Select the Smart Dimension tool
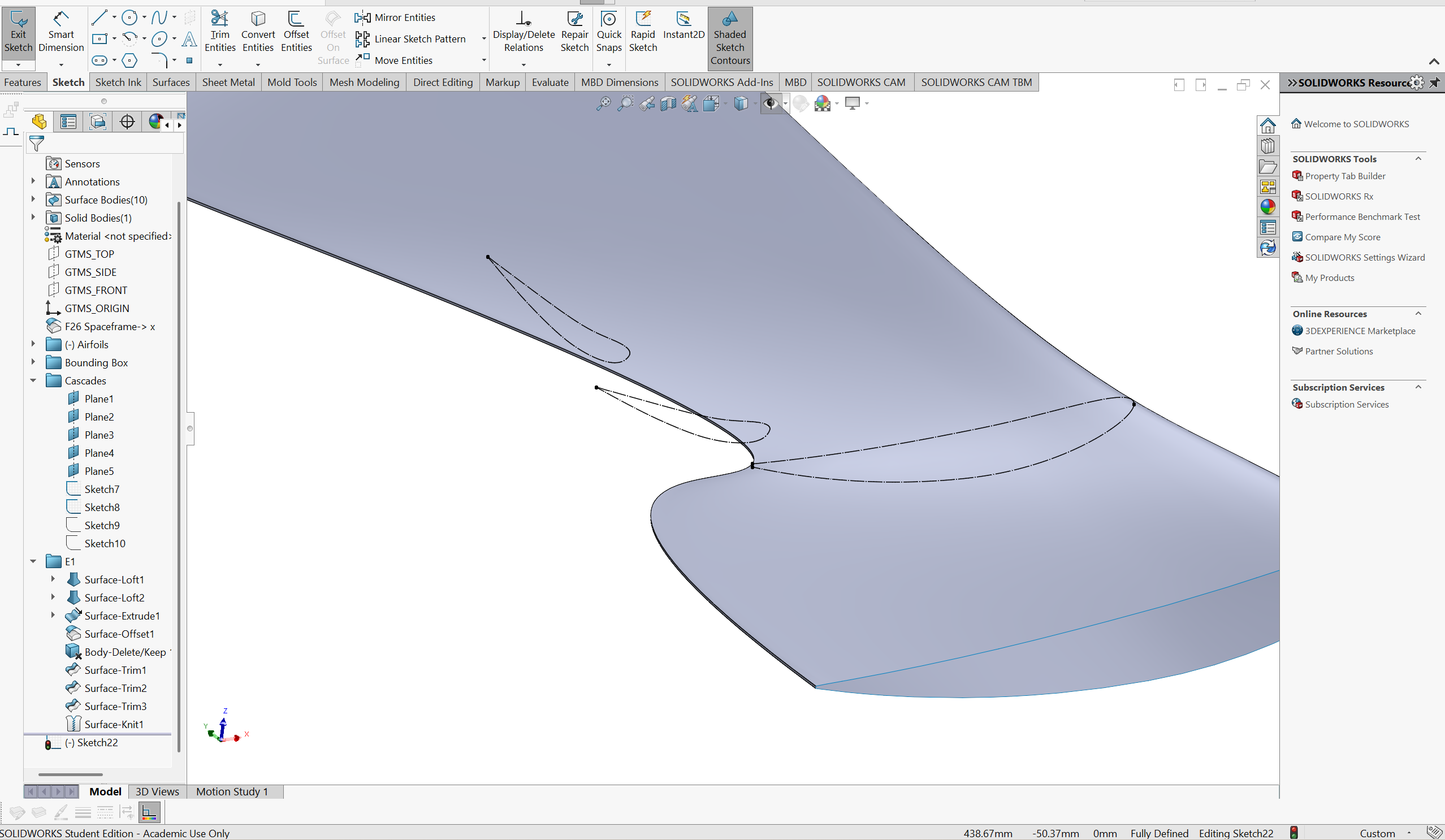 [61, 33]
